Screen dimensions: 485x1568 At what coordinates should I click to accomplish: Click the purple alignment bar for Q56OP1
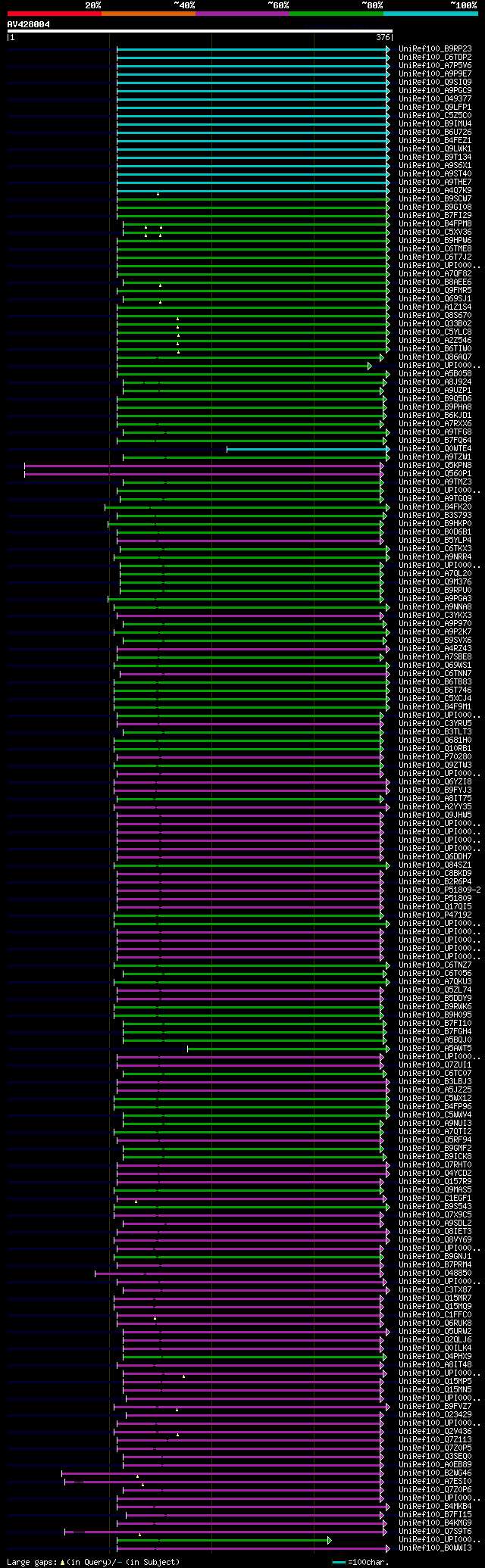click(x=204, y=474)
